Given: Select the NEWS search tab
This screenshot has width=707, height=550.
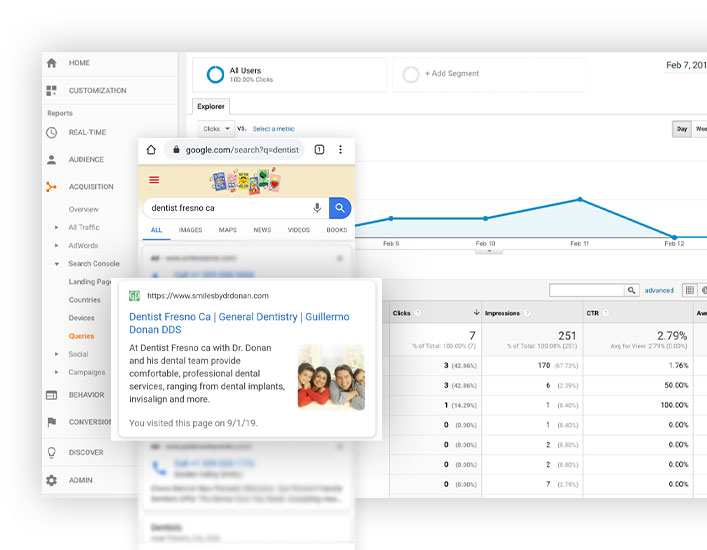Looking at the screenshot, I should pyautogui.click(x=262, y=230).
